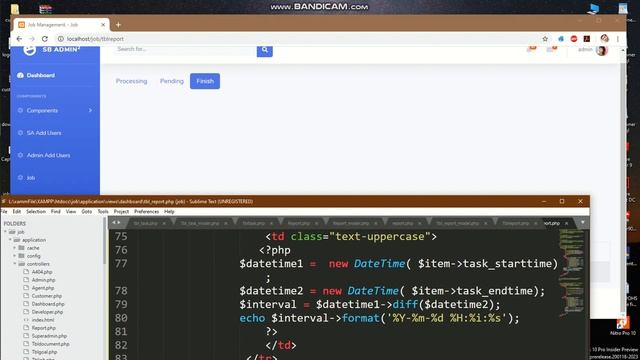This screenshot has width=640, height=360.
Task: Open alerts bell notification icon
Action: pos(532,49)
